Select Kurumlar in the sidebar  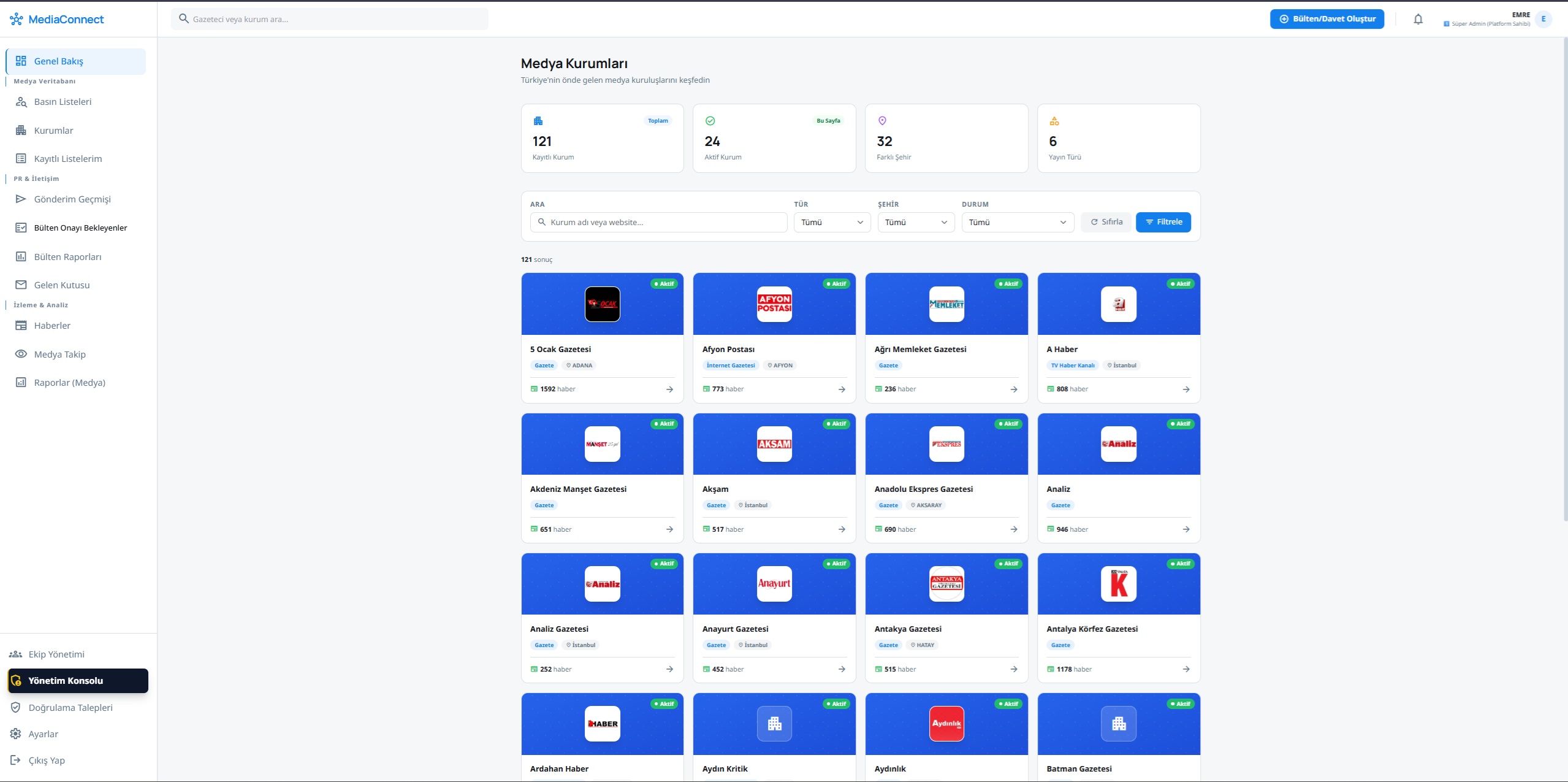click(53, 130)
